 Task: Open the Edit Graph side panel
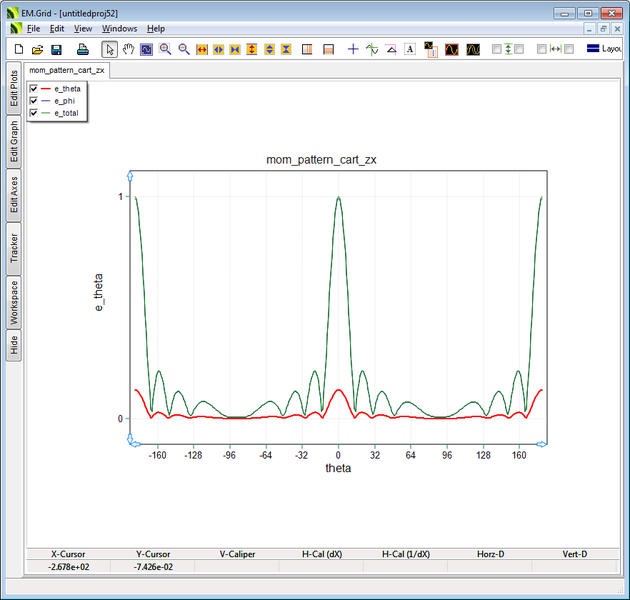click(14, 141)
